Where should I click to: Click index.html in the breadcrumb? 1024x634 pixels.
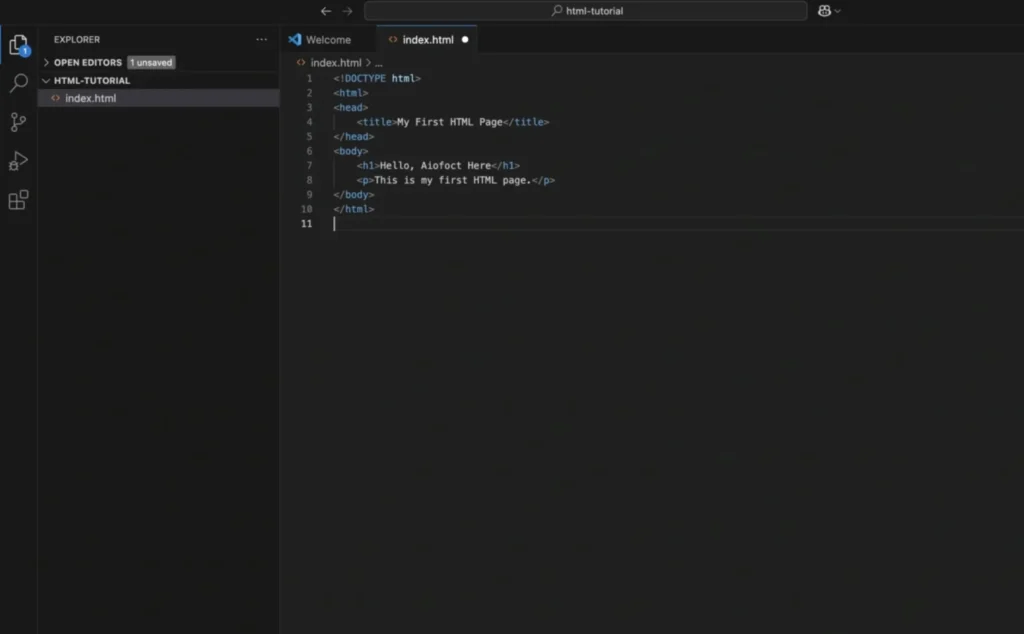click(336, 63)
